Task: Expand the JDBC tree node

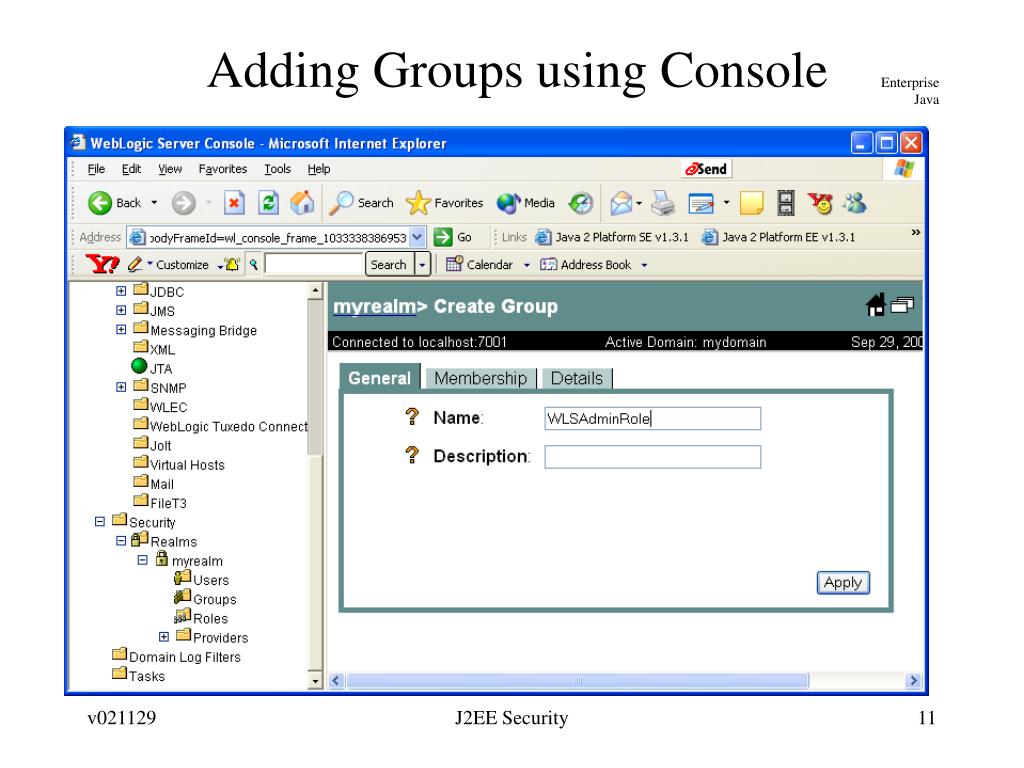Action: coord(121,292)
